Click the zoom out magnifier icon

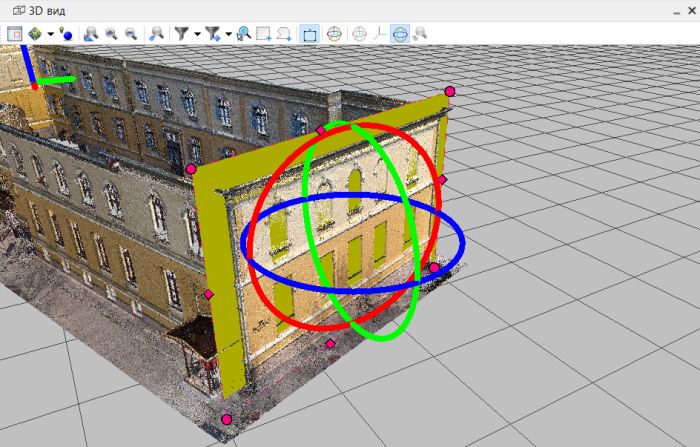tap(130, 33)
